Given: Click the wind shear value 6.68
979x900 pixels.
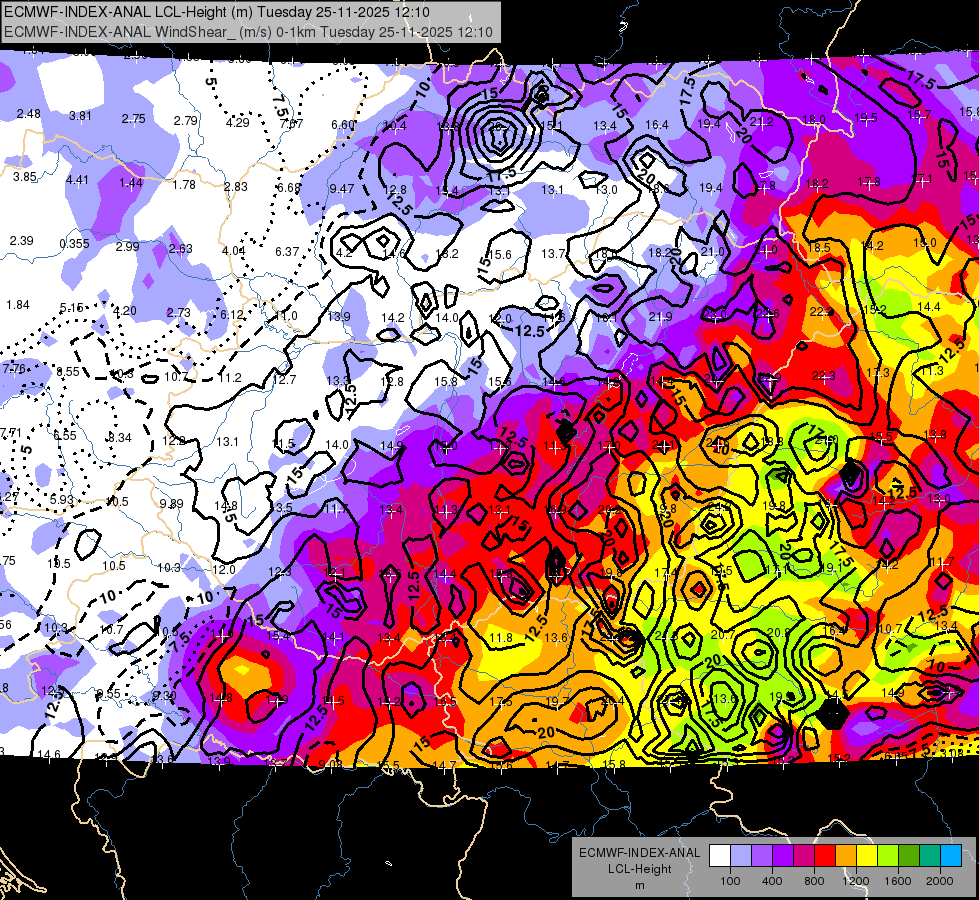Looking at the screenshot, I should point(288,188).
